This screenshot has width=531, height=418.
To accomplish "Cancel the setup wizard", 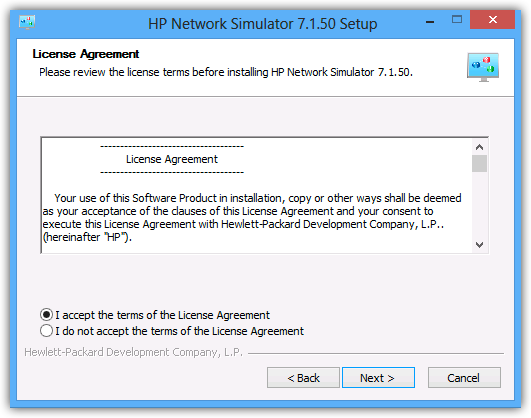I will tap(464, 378).
